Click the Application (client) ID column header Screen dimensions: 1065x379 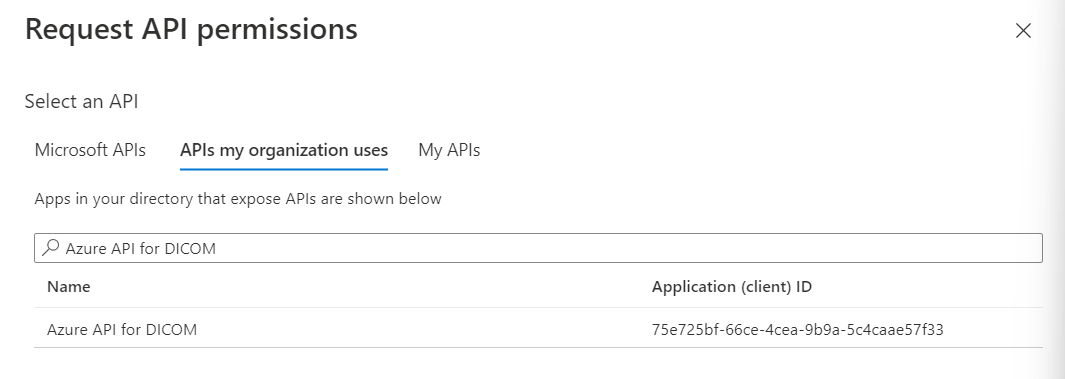tap(732, 287)
